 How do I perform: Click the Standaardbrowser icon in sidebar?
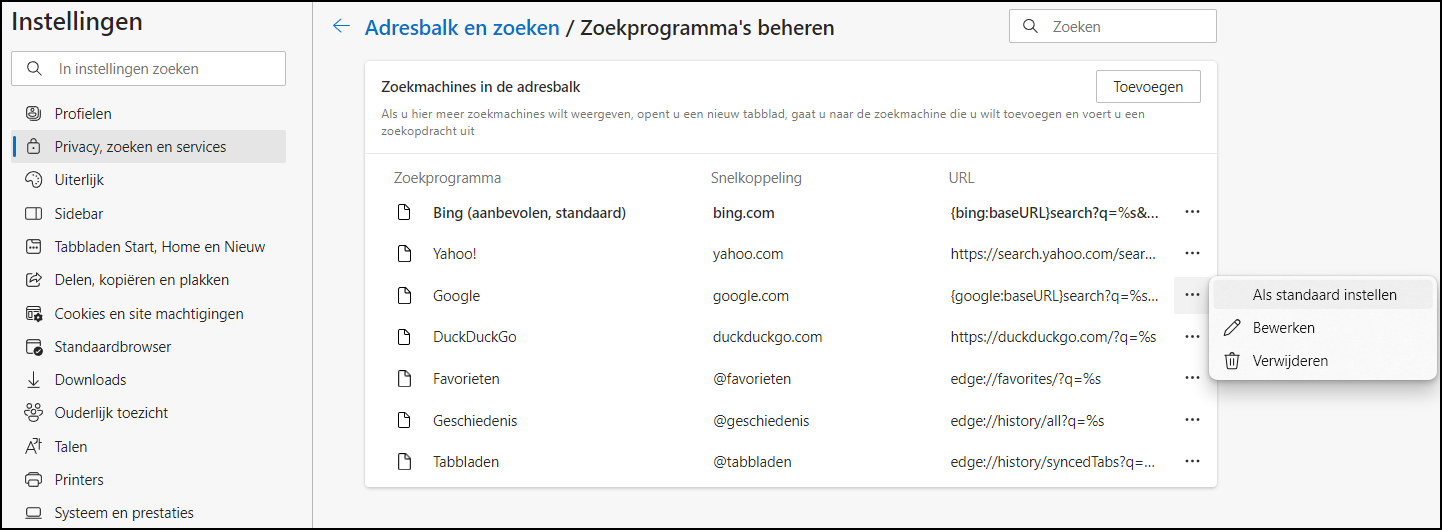click(x=34, y=347)
